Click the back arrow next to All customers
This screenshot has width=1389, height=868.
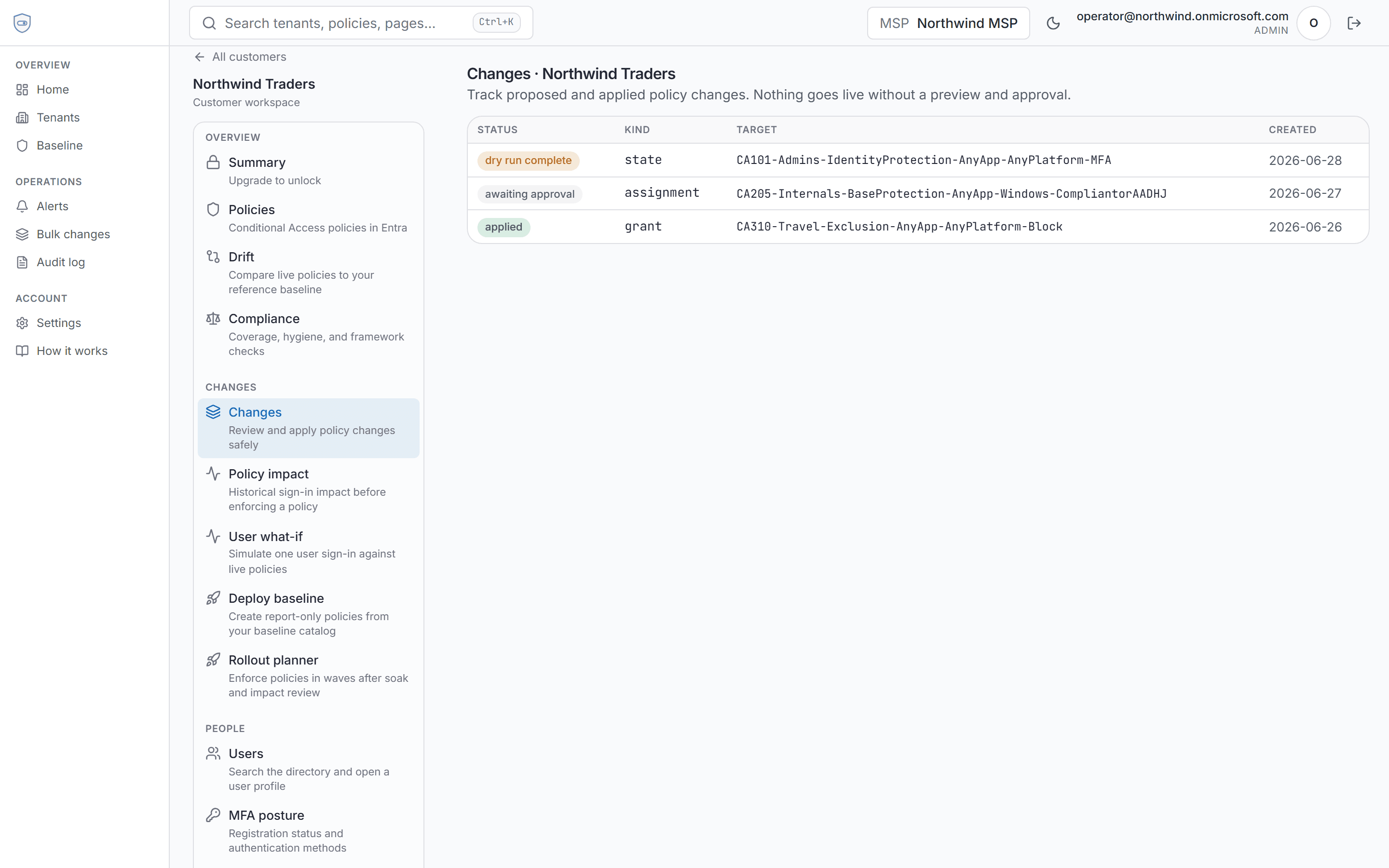point(199,57)
